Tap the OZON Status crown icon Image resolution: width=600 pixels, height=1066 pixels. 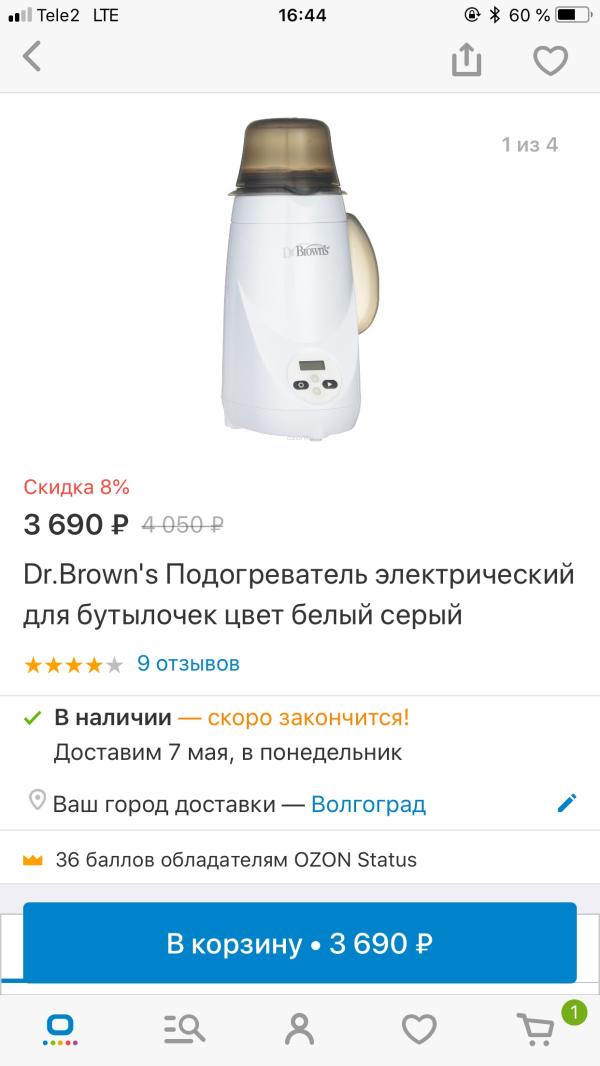pyautogui.click(x=33, y=860)
